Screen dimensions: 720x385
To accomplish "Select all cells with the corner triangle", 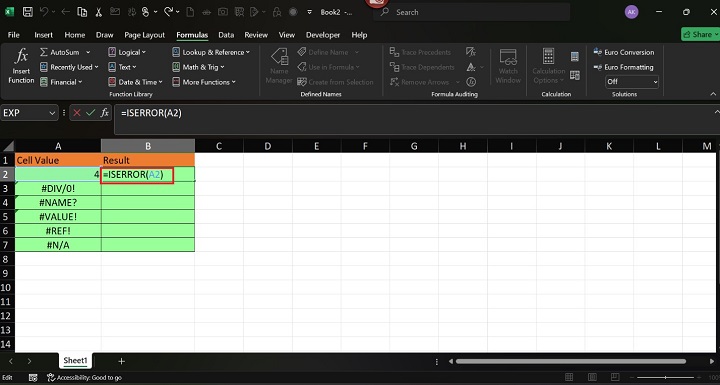I will (x=7, y=146).
